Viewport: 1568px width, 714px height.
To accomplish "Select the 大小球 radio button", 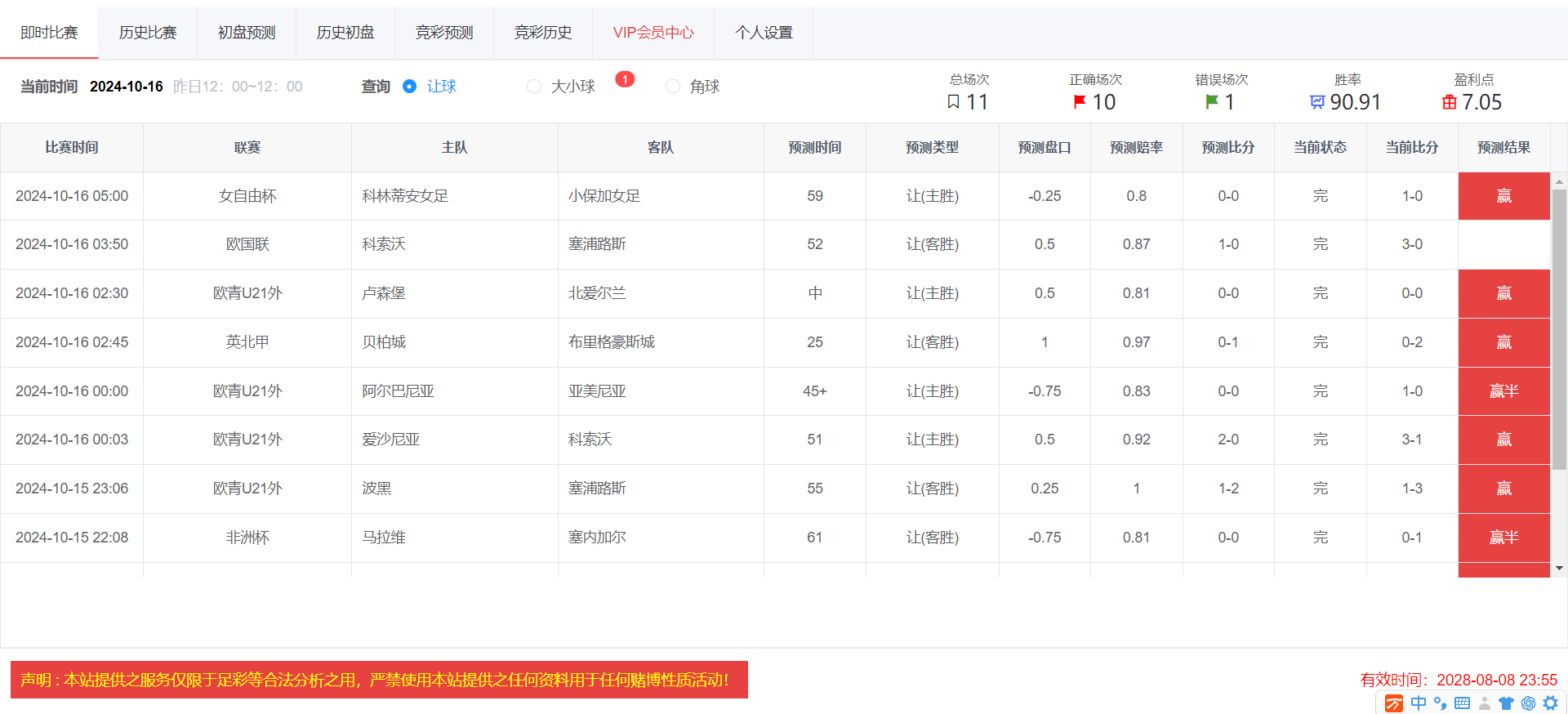I will [534, 87].
